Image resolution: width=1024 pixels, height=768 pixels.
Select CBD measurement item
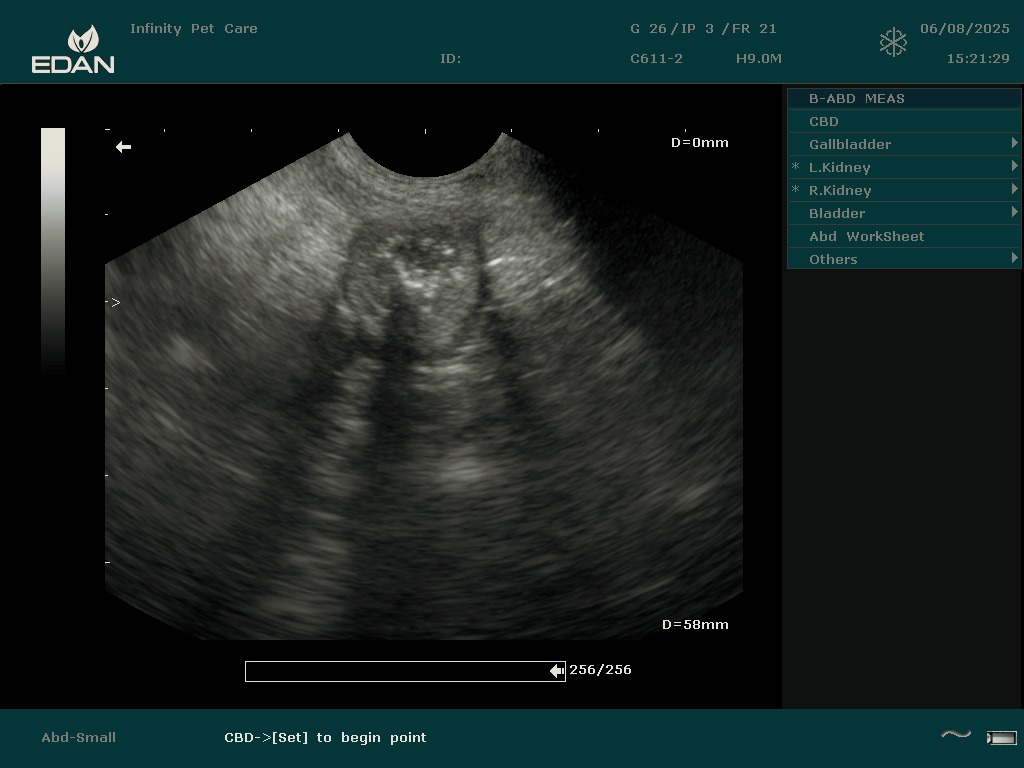(824, 121)
